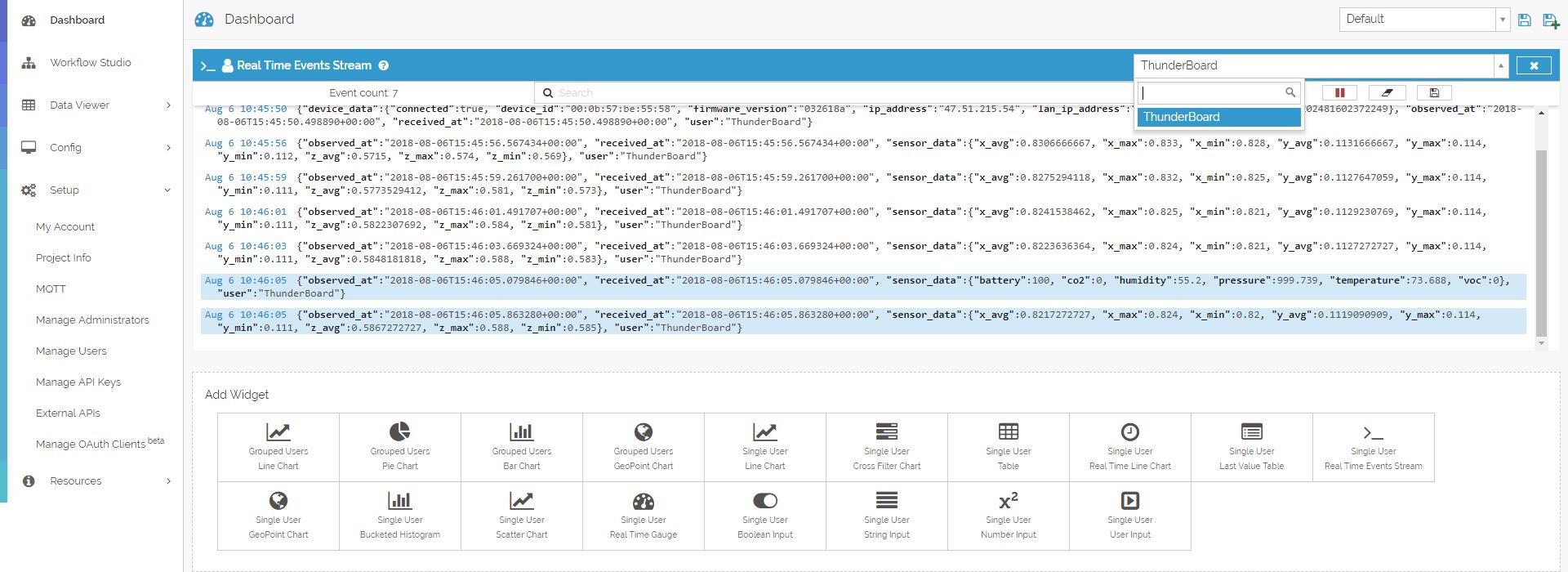Screen dimensions: 1568x572
Task: Select ThunderBoard from the dropdown list
Action: tap(1218, 117)
